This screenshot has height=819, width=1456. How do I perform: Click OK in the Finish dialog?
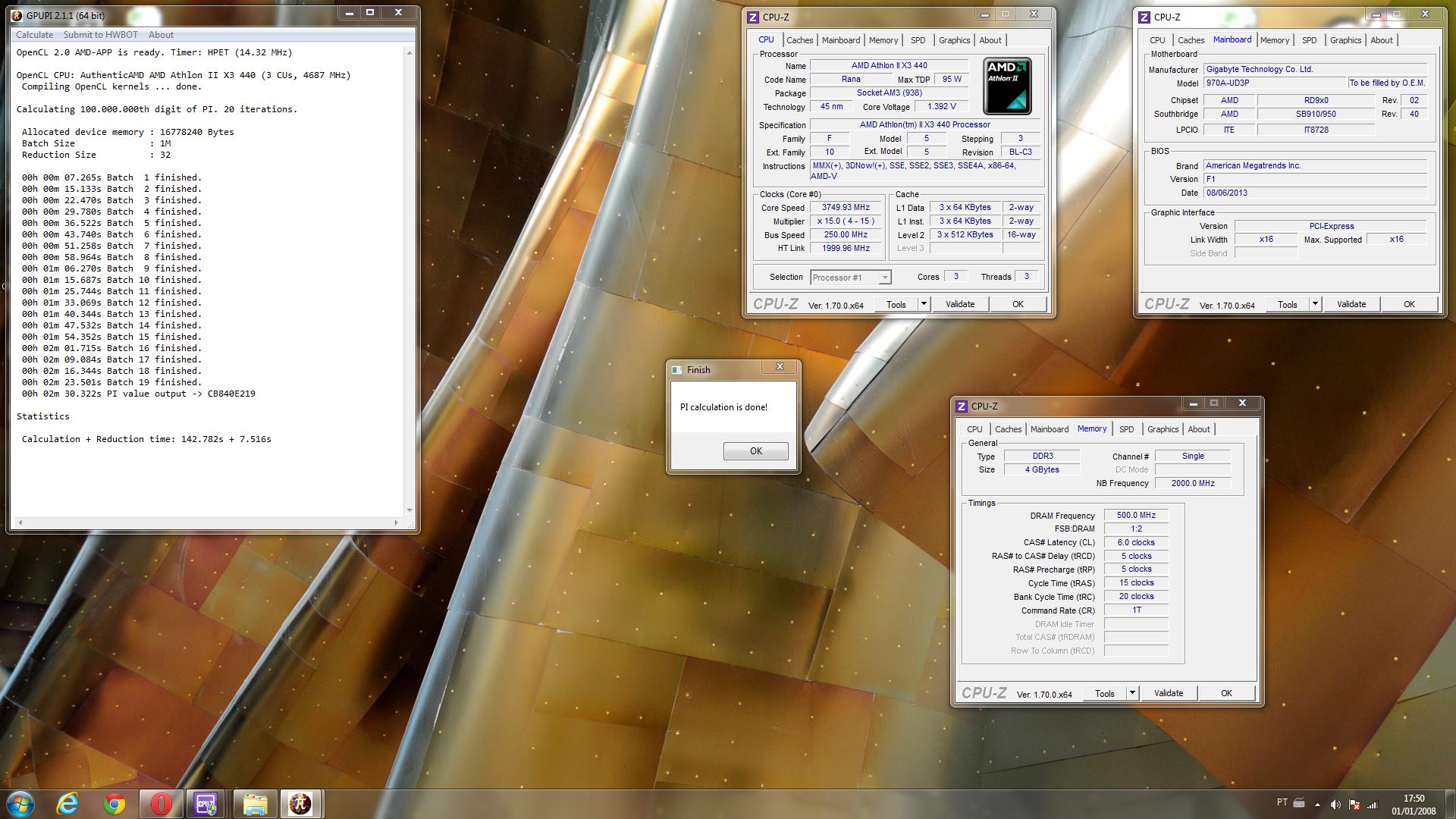756,451
